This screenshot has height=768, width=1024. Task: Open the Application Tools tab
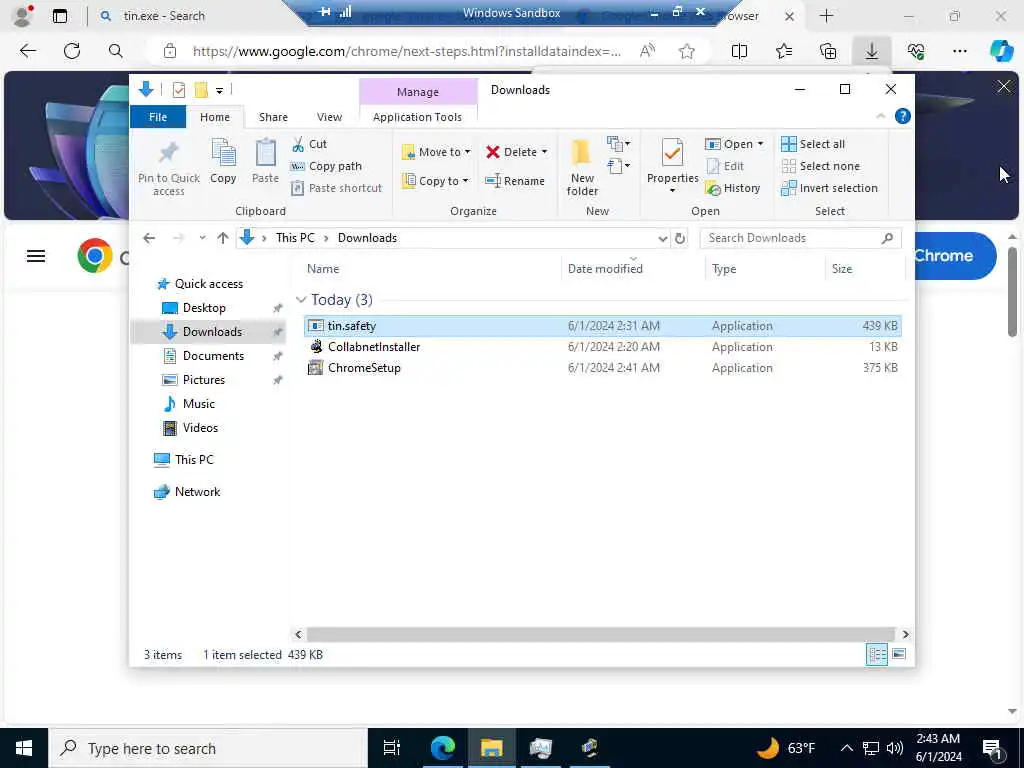(x=417, y=117)
